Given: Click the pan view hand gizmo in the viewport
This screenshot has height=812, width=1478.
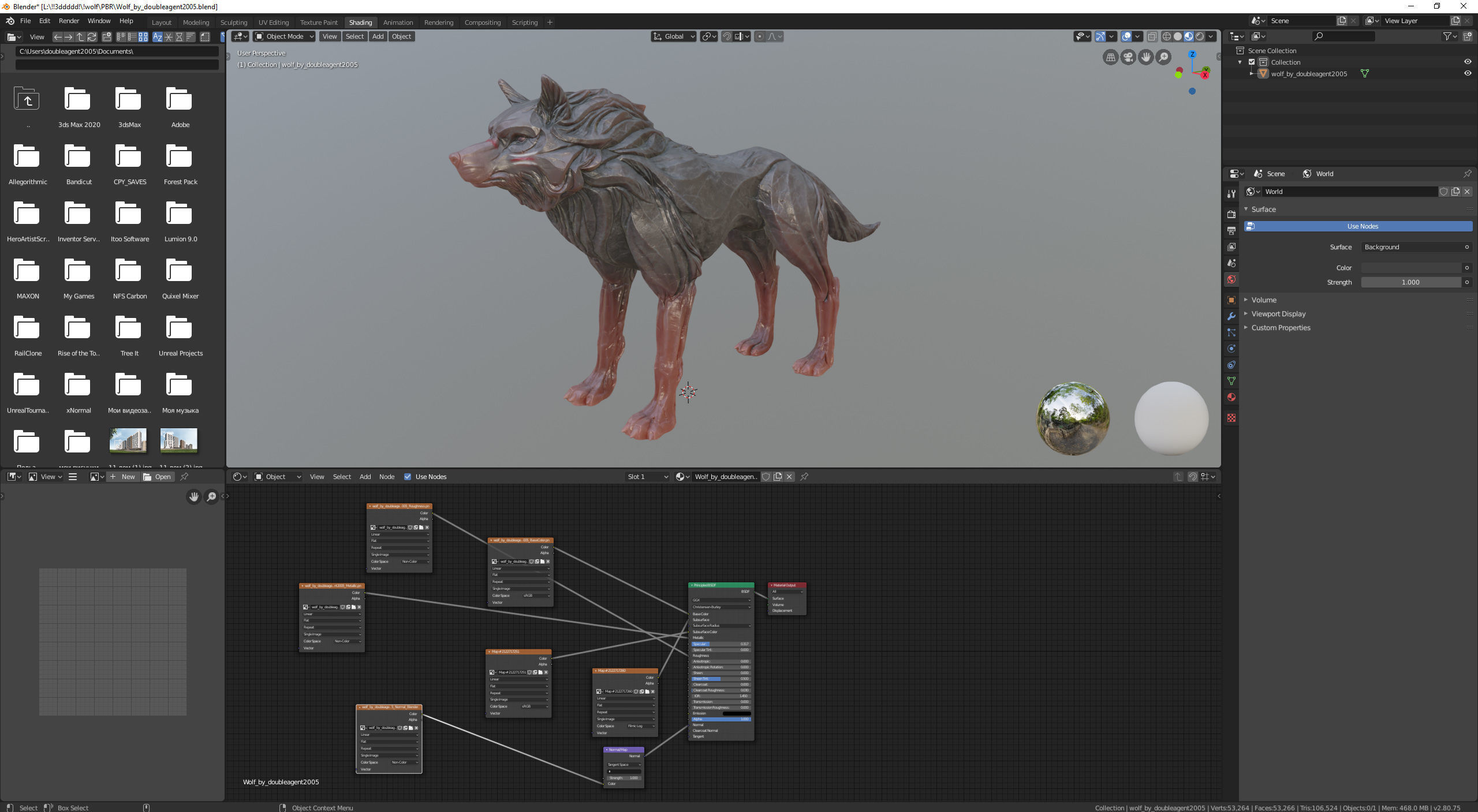Looking at the screenshot, I should [x=1145, y=57].
